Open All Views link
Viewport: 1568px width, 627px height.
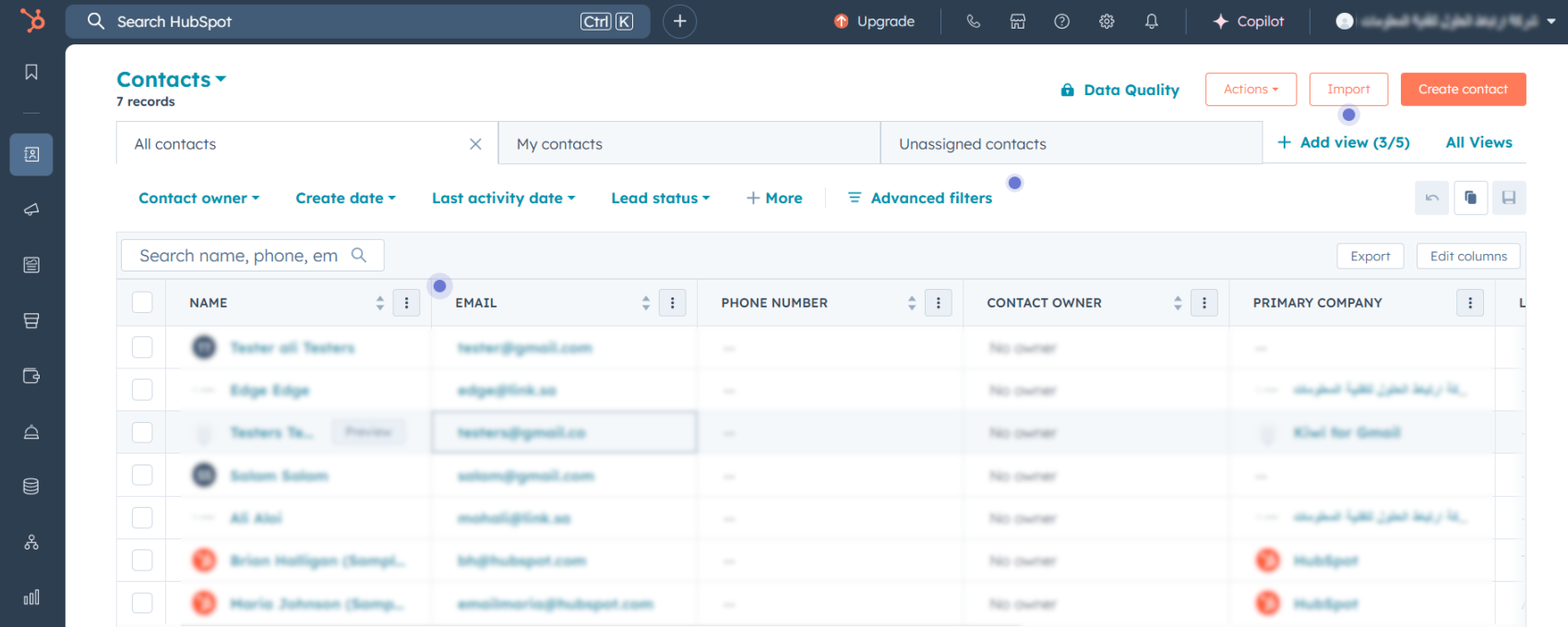[1478, 142]
